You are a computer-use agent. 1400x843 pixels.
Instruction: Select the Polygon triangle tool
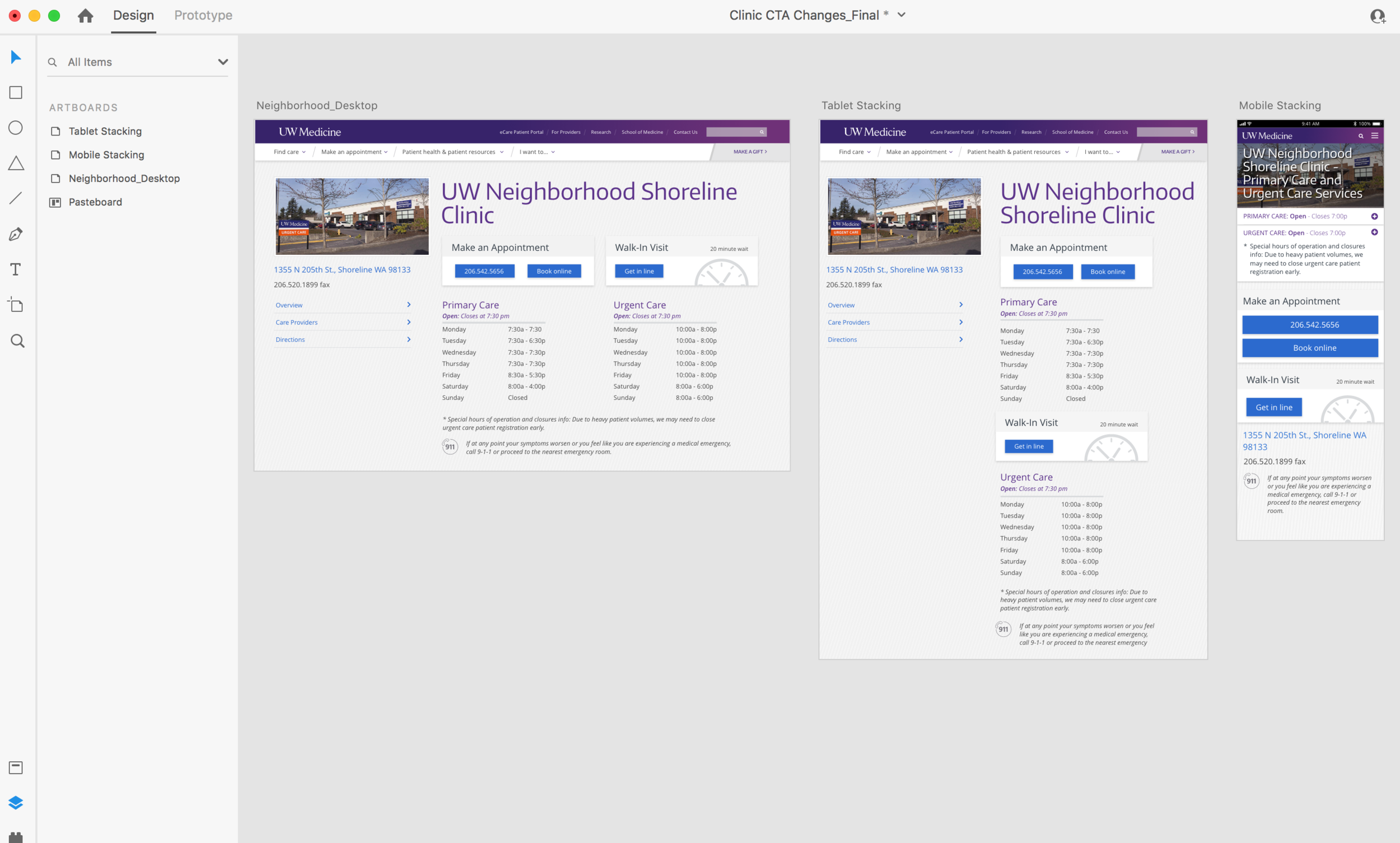tap(16, 164)
